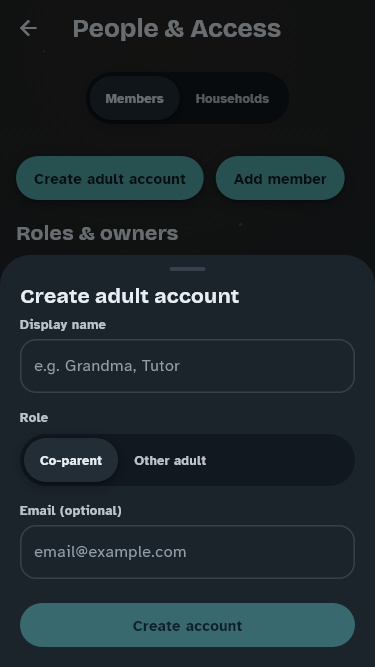This screenshot has width=375, height=667.
Task: Go back using the arrow icon
Action: [x=28, y=29]
